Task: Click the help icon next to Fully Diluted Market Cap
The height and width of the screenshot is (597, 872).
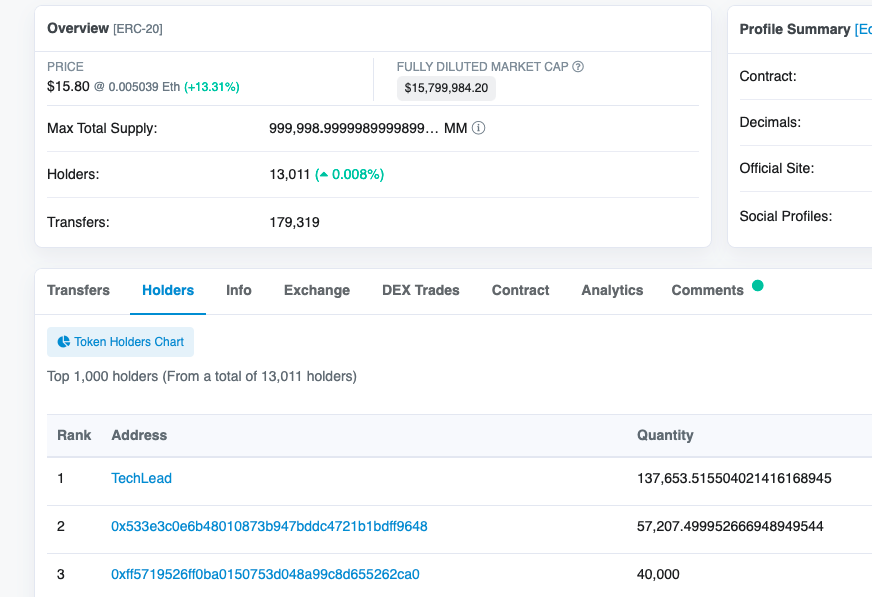Action: click(578, 67)
